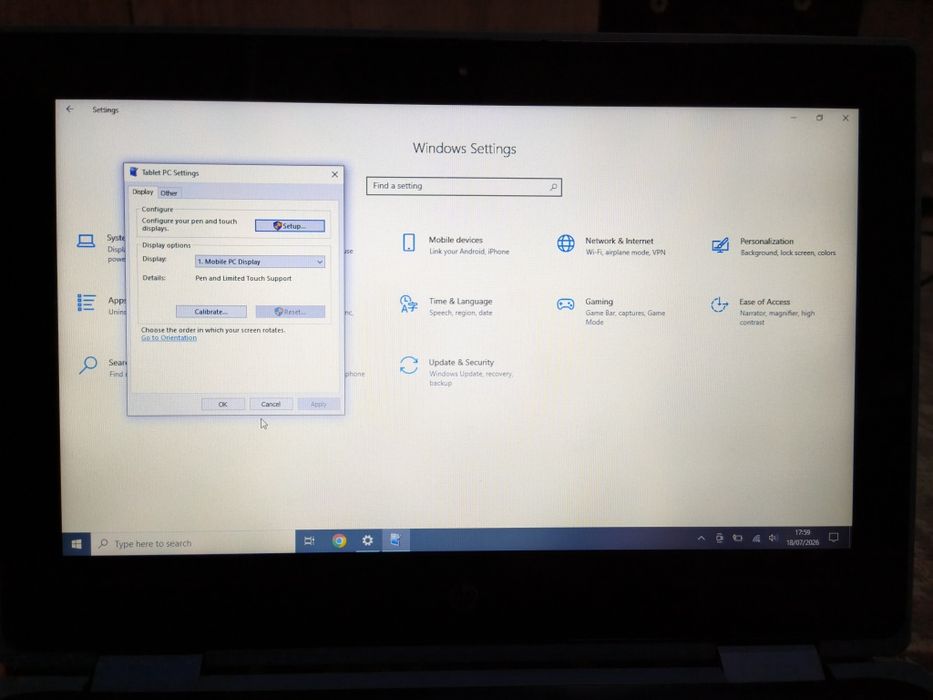The image size is (933, 700).
Task: Open Mobile devices settings phone icon
Action: [x=409, y=243]
